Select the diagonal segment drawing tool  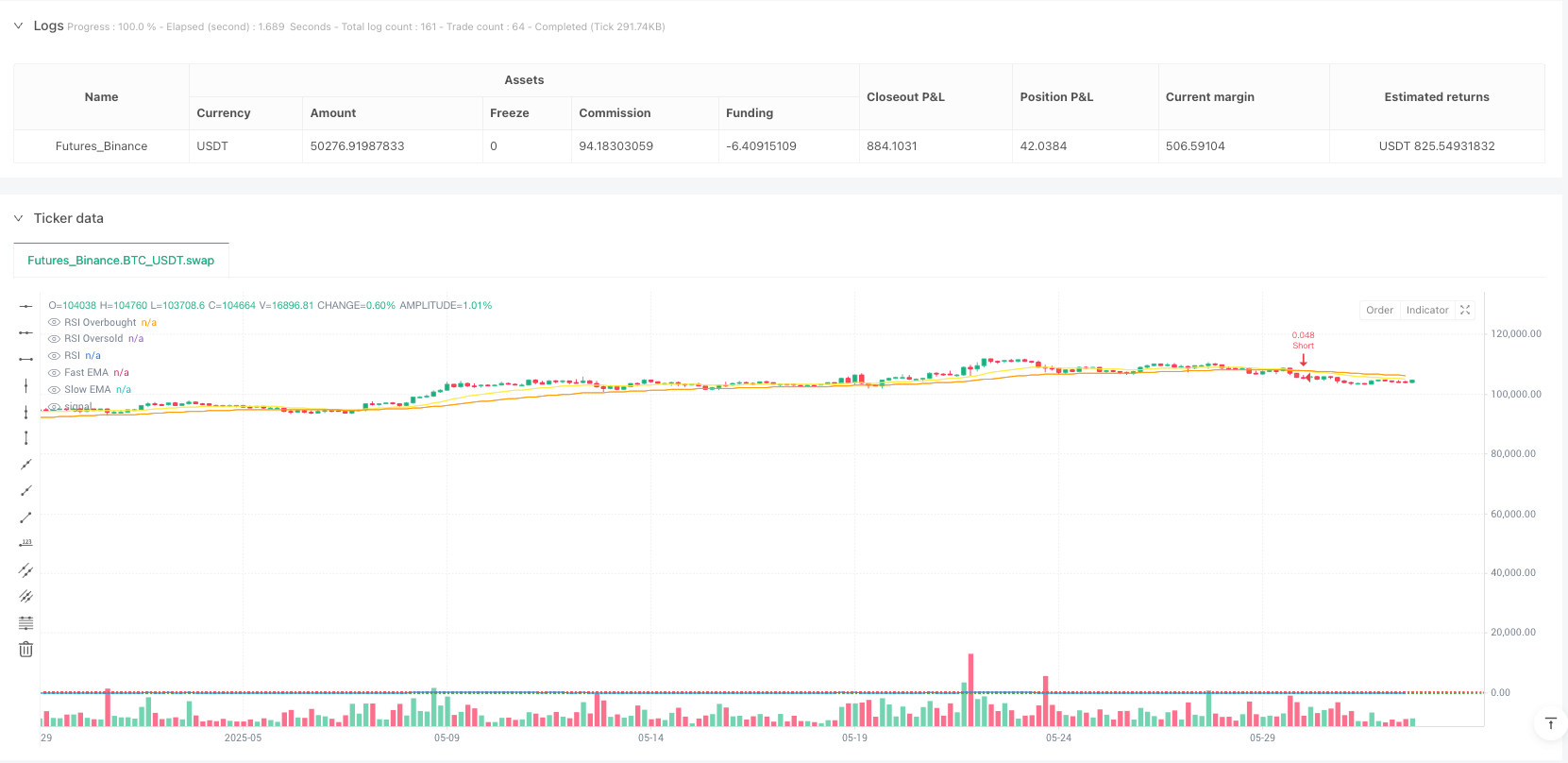tap(26, 517)
